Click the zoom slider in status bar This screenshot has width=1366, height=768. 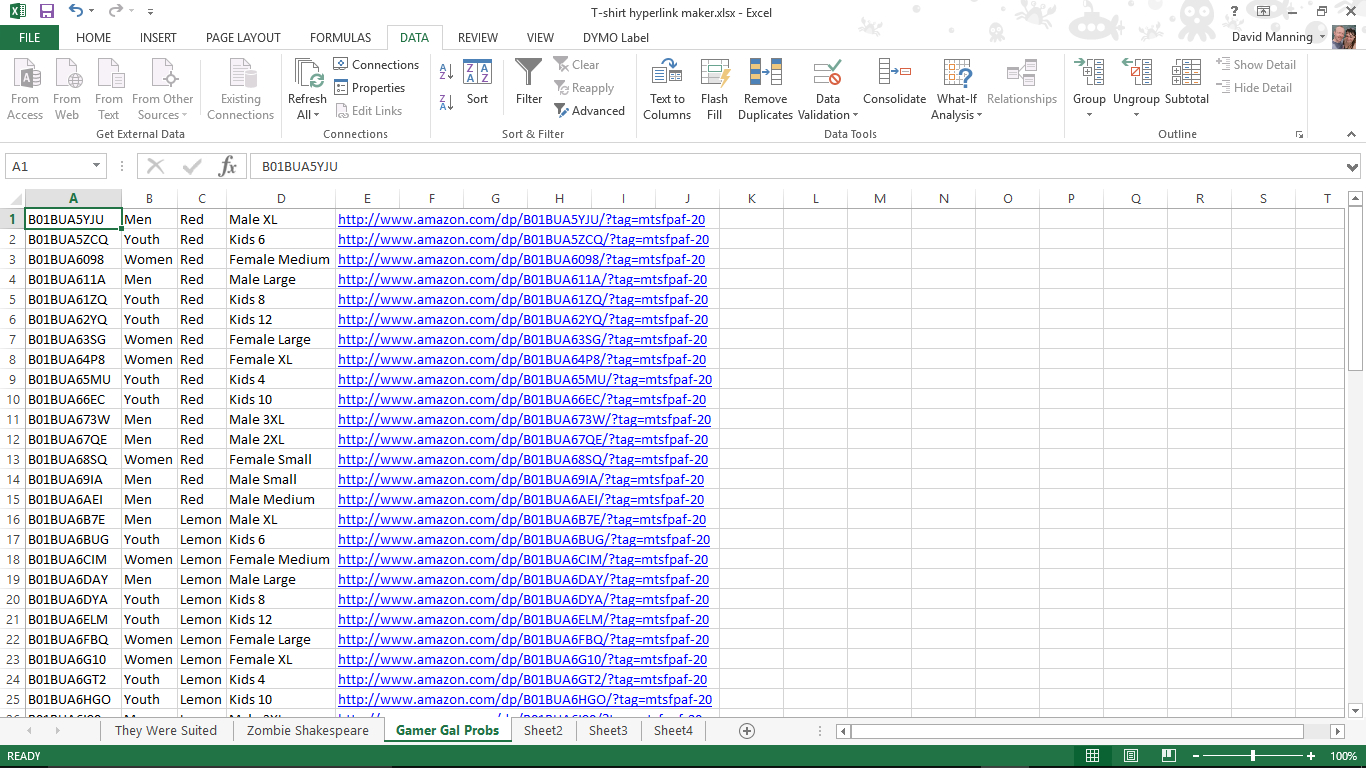point(1253,756)
